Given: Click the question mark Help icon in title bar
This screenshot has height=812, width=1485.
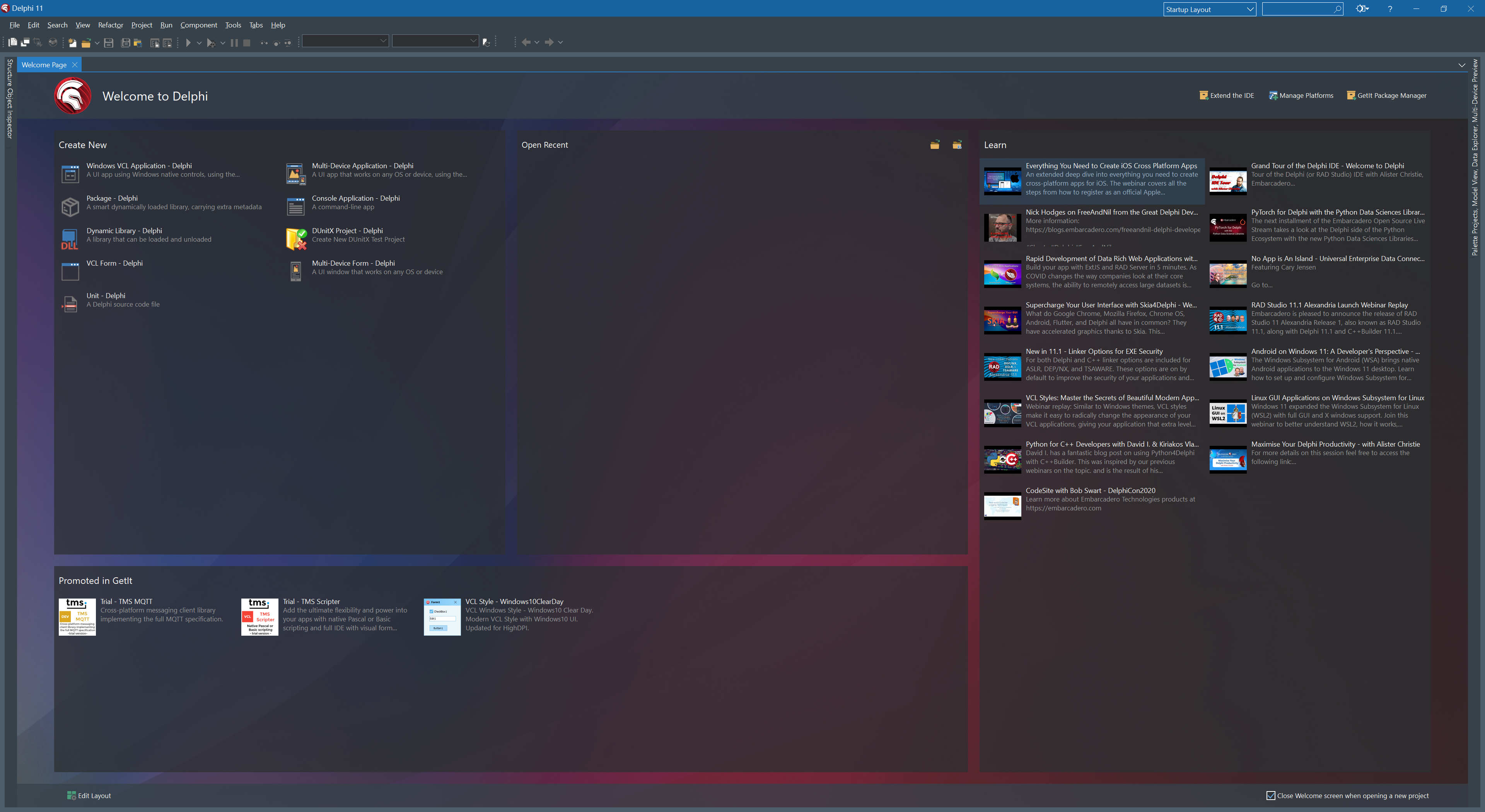Looking at the screenshot, I should 1390,9.
